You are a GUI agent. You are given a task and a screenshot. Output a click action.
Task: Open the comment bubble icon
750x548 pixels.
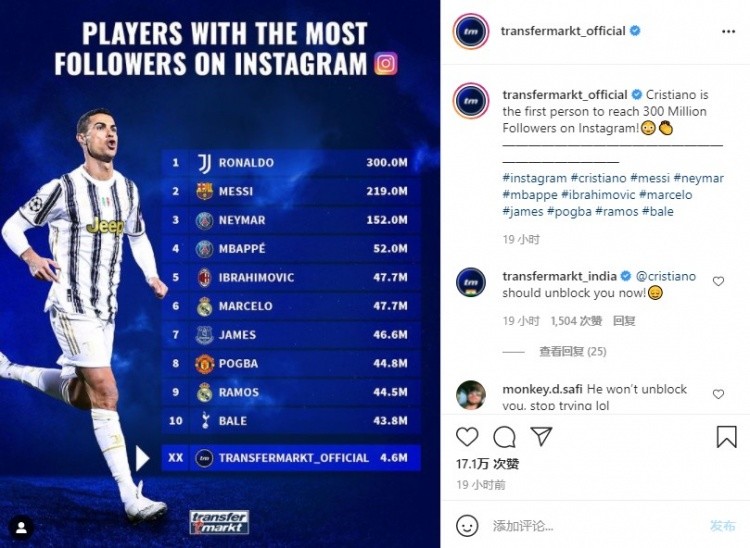point(504,437)
